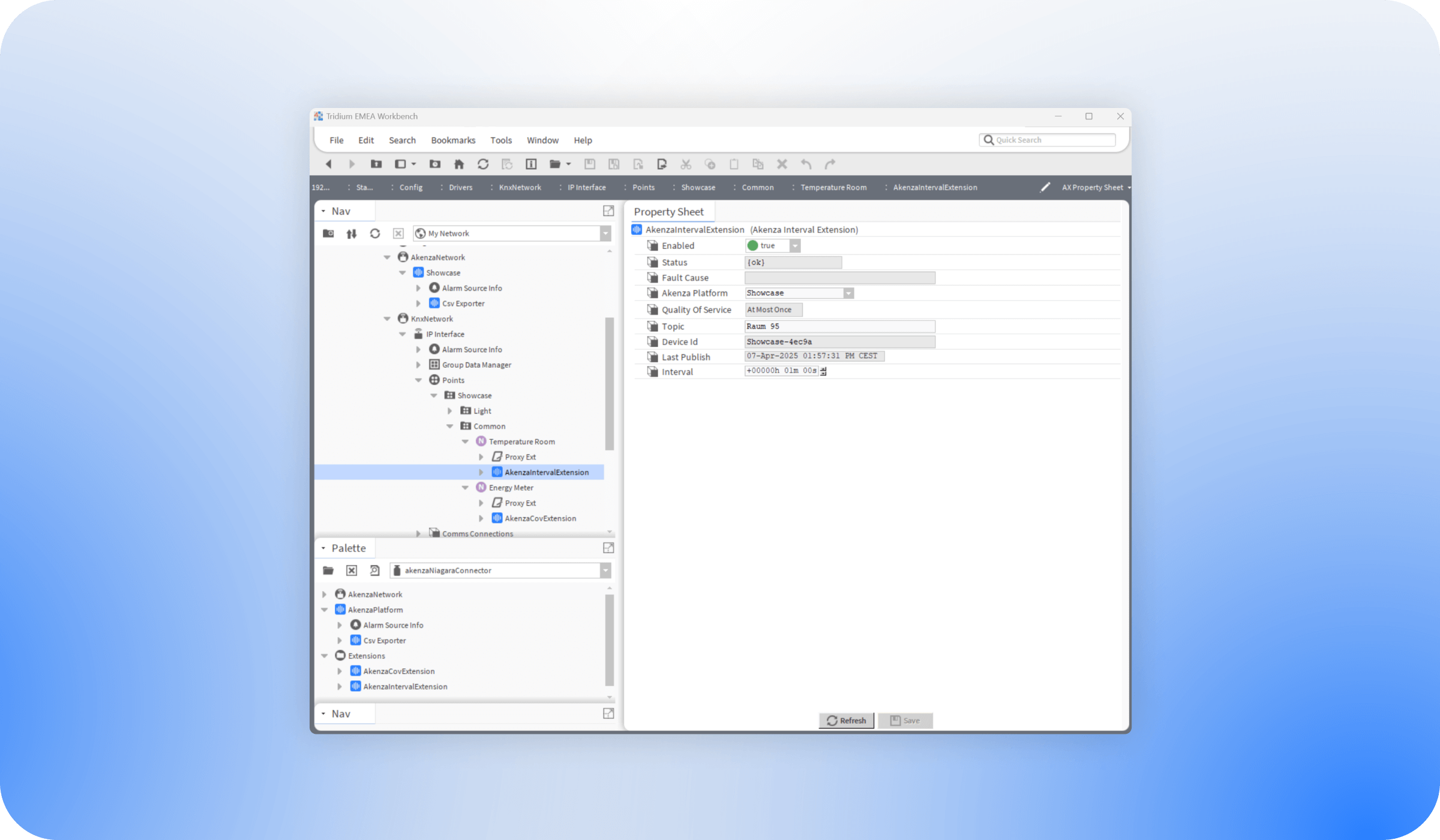
Task: Go back with the toolbar back arrow
Action: (x=328, y=164)
